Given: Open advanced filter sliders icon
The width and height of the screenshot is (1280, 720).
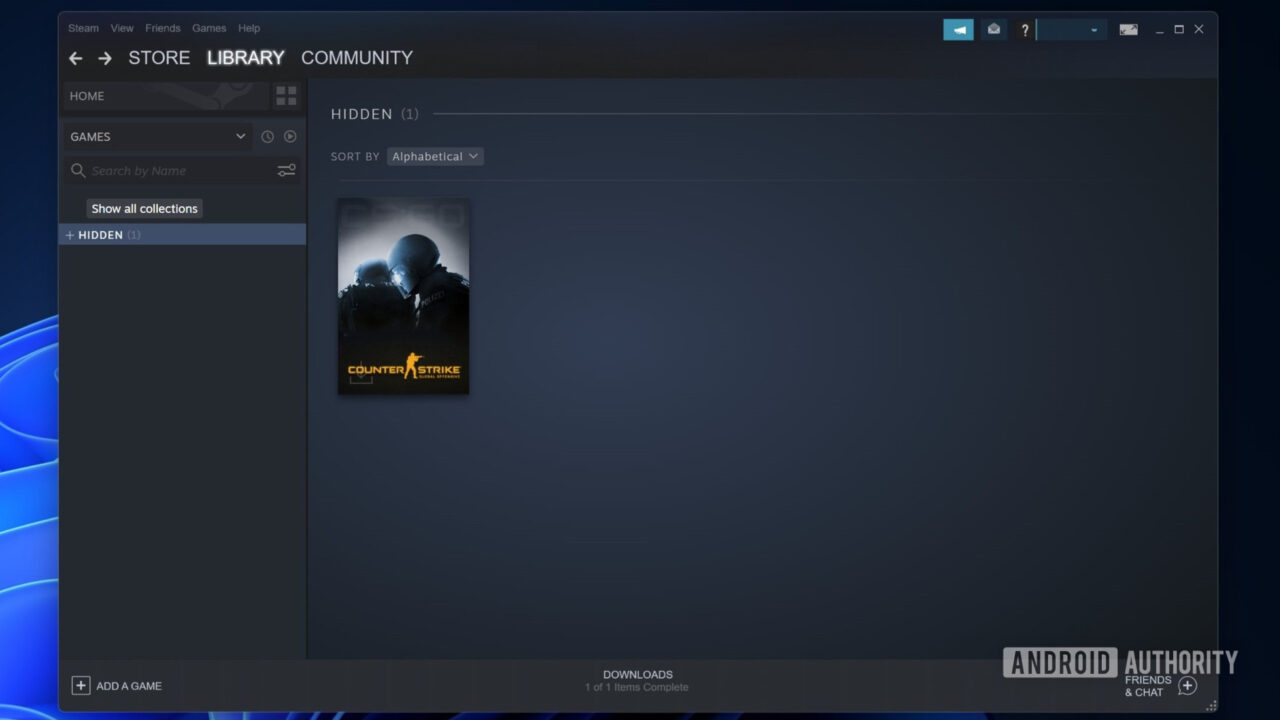Looking at the screenshot, I should 286,171.
